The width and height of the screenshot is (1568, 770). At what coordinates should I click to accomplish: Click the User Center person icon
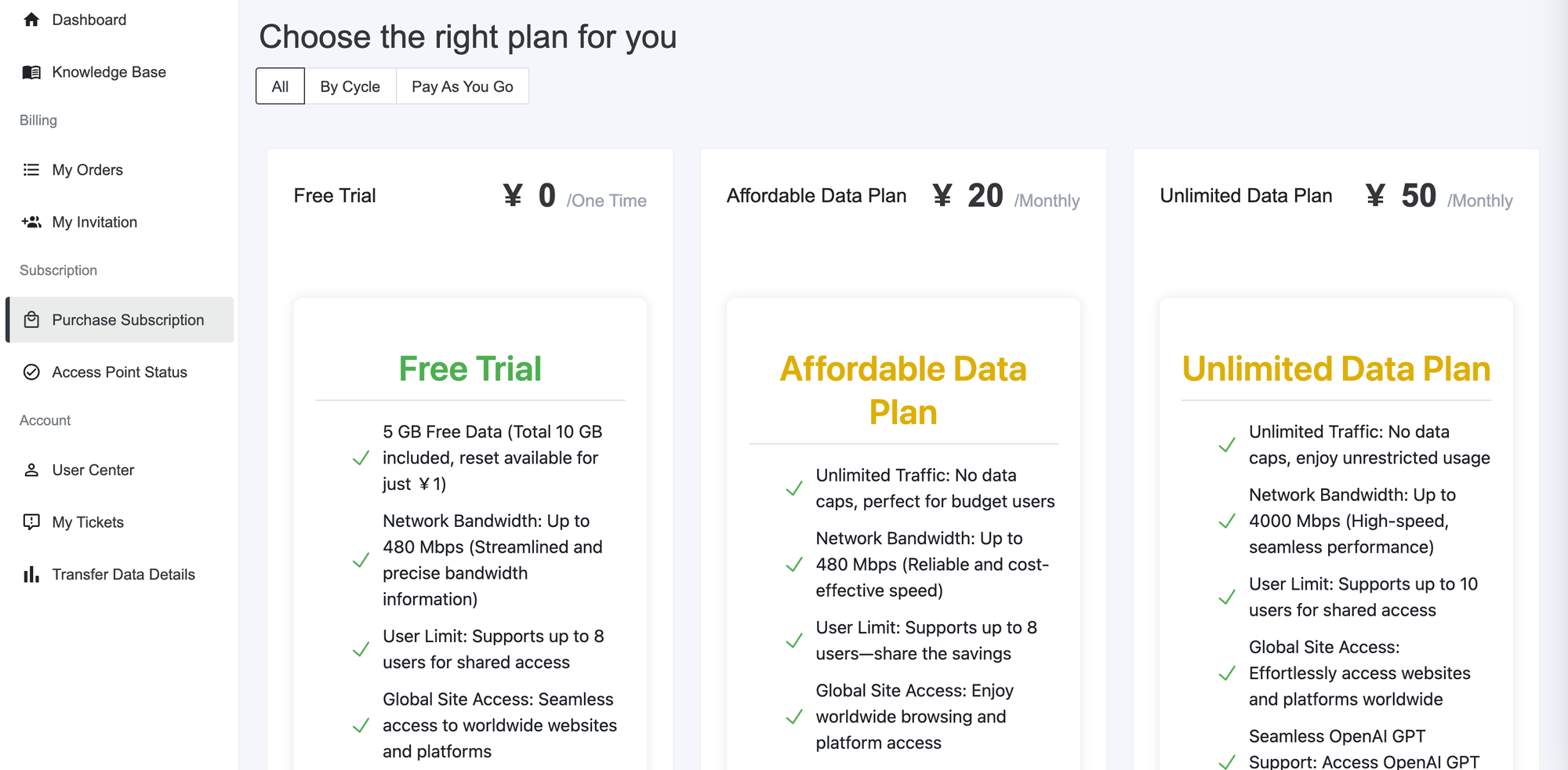click(31, 470)
